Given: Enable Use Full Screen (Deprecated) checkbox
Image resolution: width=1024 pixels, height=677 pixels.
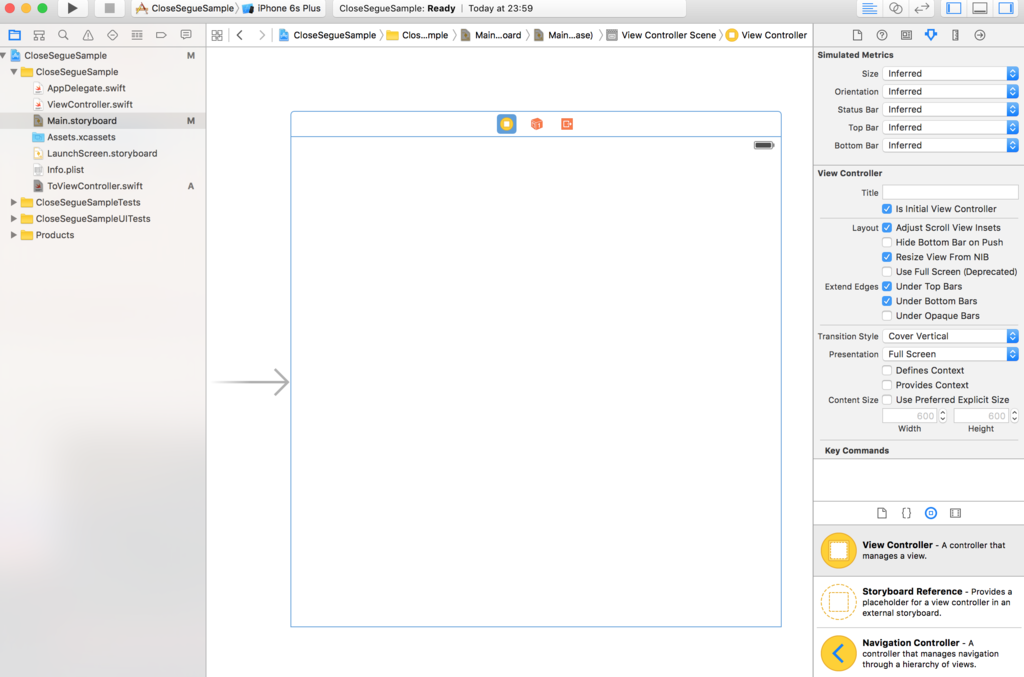Looking at the screenshot, I should pos(887,272).
